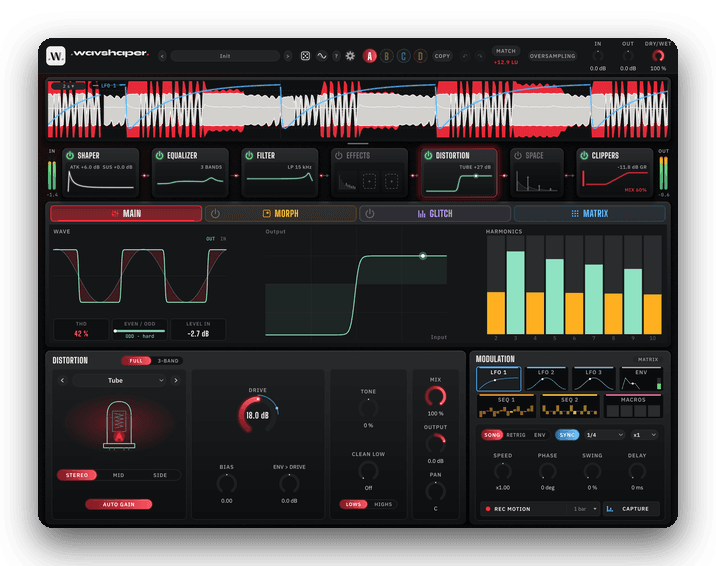This screenshot has height=566, width=716.
Task: Select HIGHS for clean band
Action: coord(383,504)
